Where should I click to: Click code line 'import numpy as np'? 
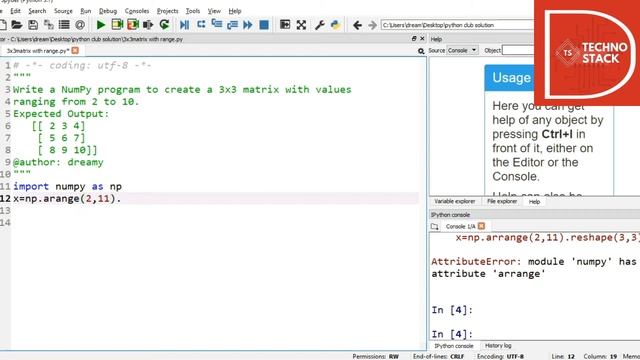click(x=67, y=187)
